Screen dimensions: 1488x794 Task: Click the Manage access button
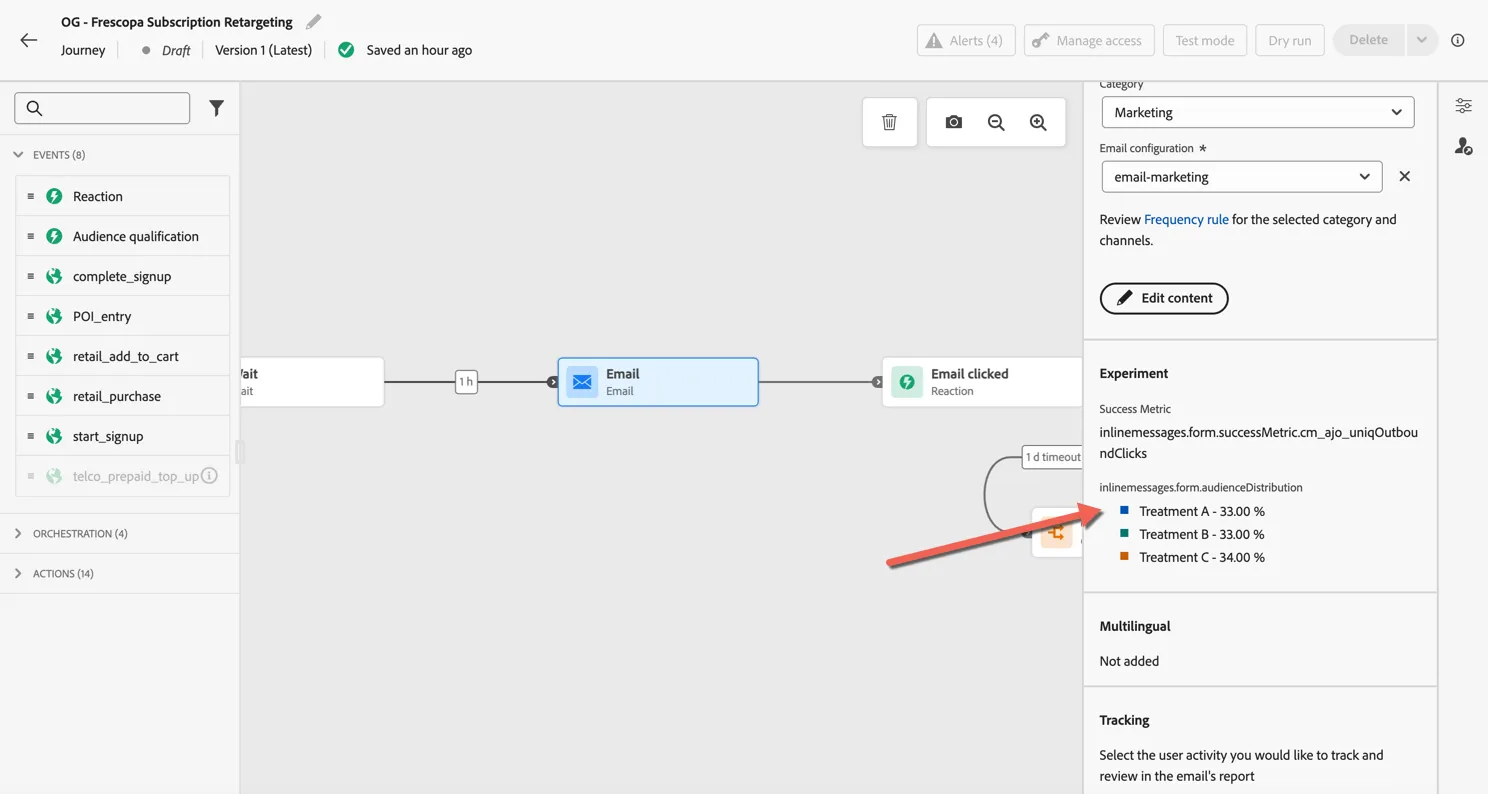point(1089,40)
